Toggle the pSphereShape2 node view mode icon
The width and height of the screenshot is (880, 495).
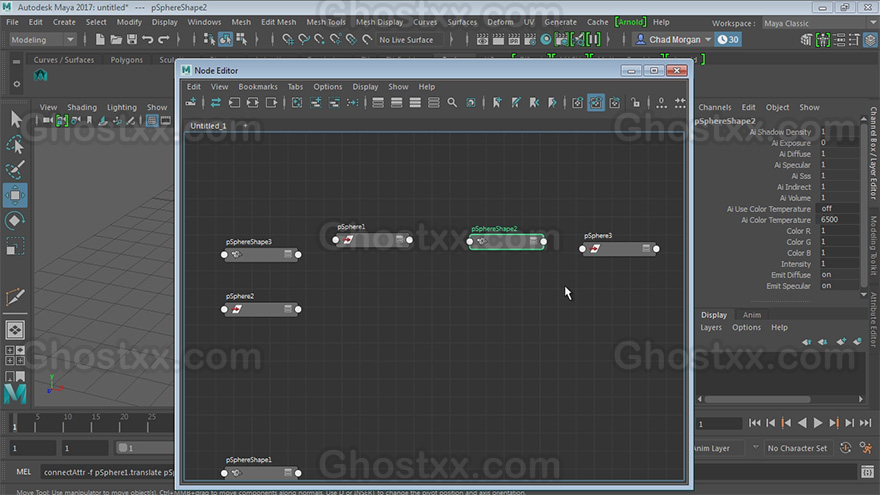point(533,241)
